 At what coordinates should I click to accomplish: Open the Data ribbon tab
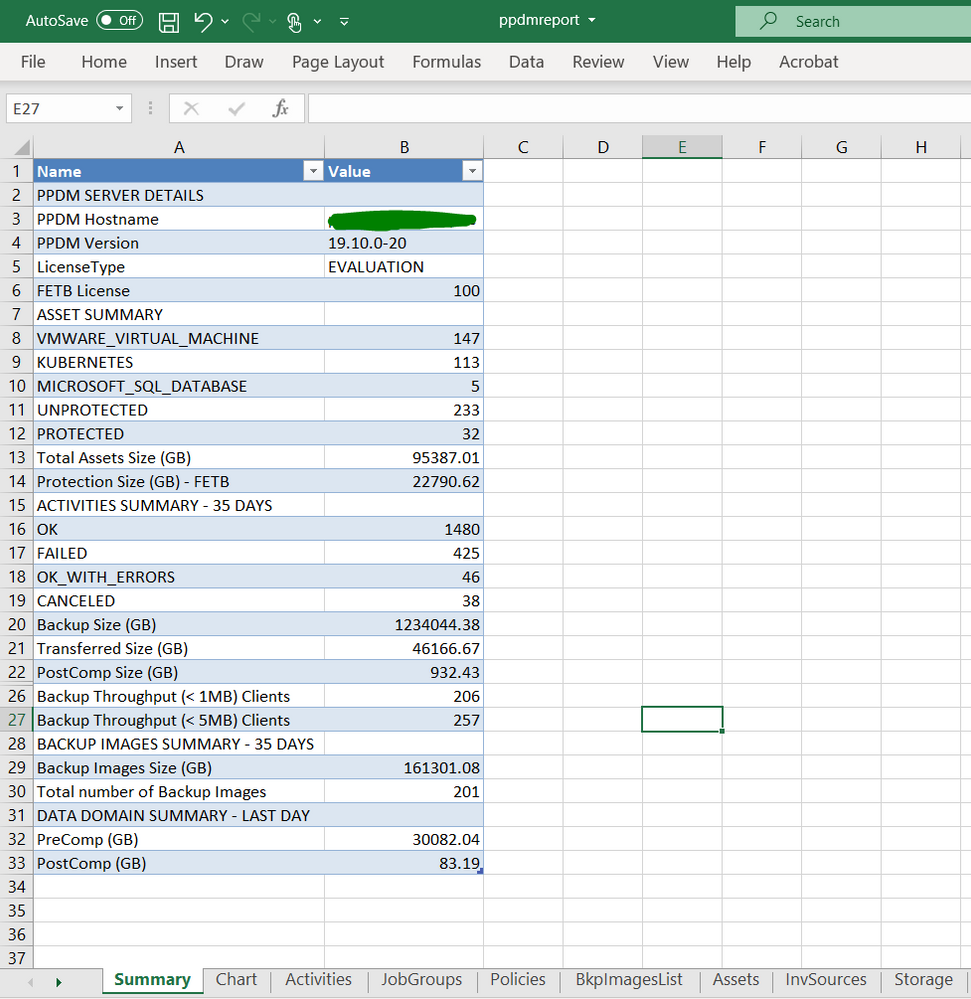pyautogui.click(x=526, y=62)
